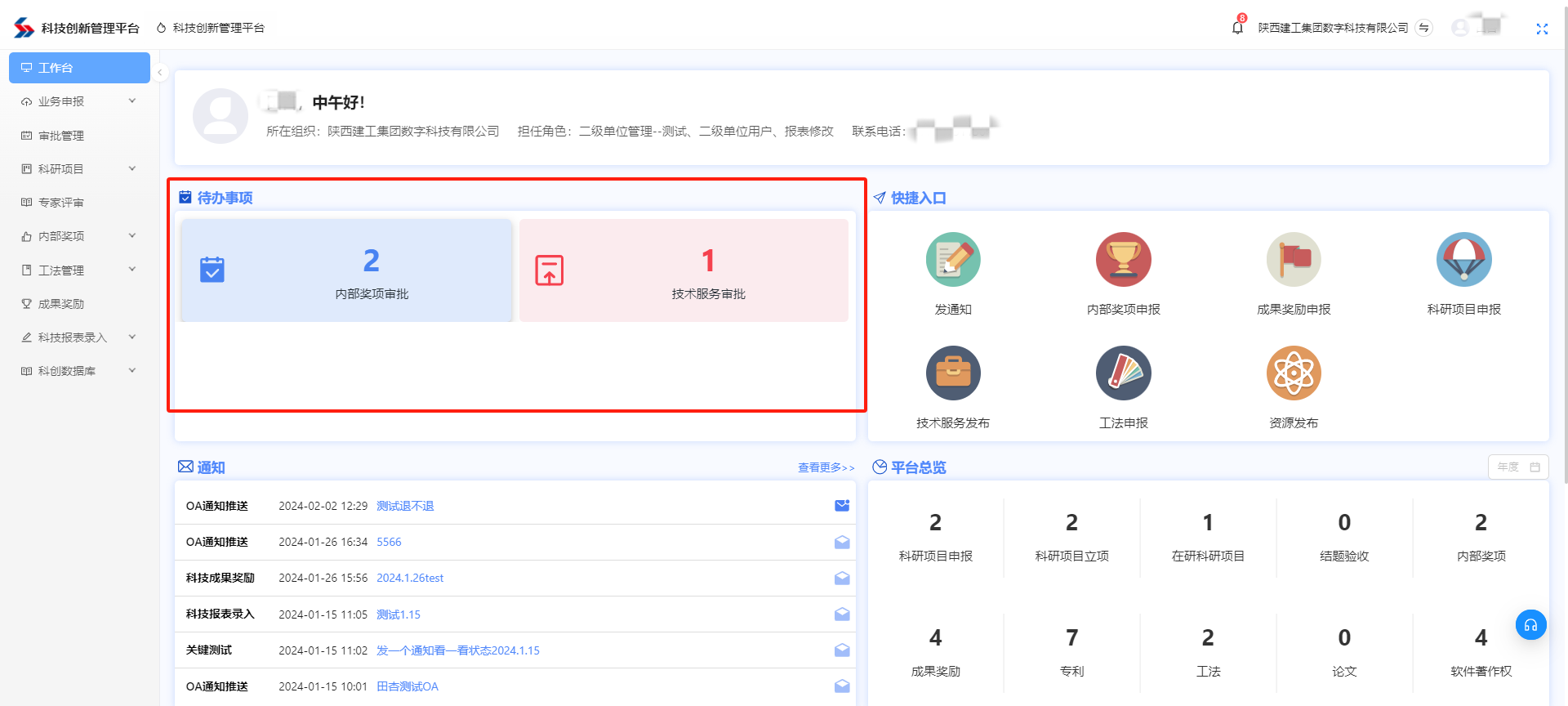1568x706 pixels.
Task: Open the notification bell in the header
Action: pyautogui.click(x=1237, y=28)
